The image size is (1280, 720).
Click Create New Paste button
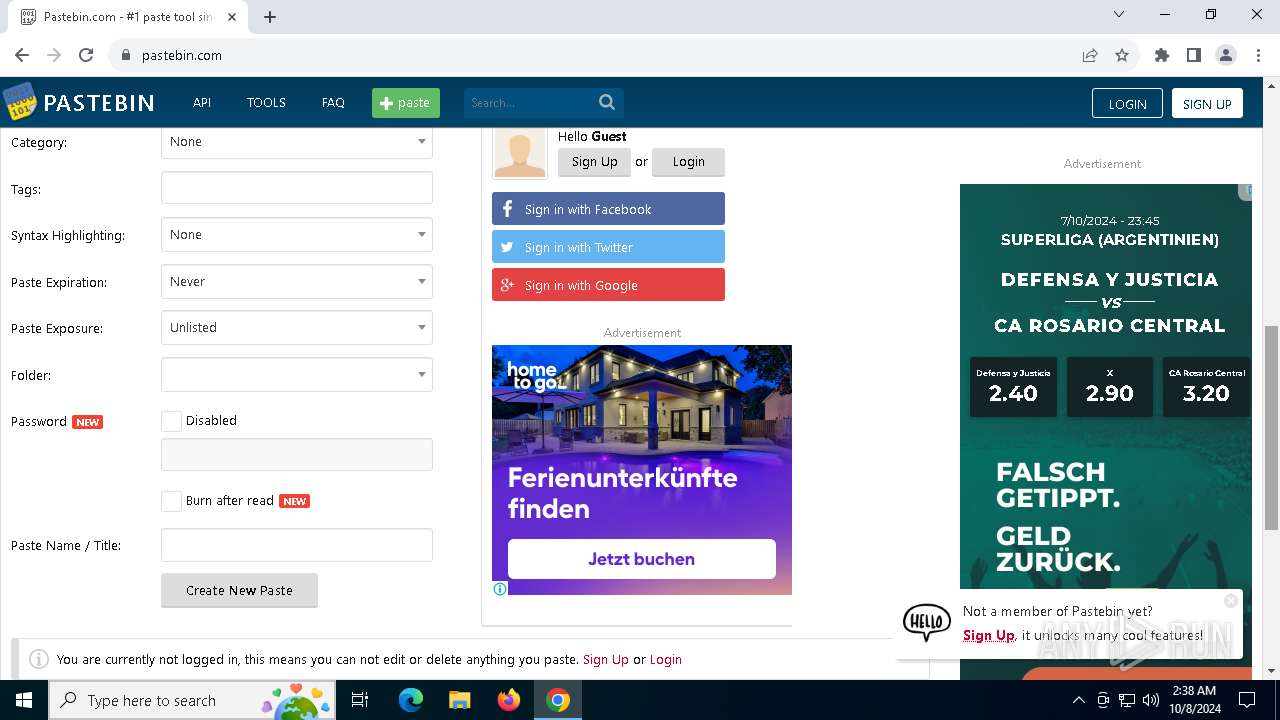[239, 590]
